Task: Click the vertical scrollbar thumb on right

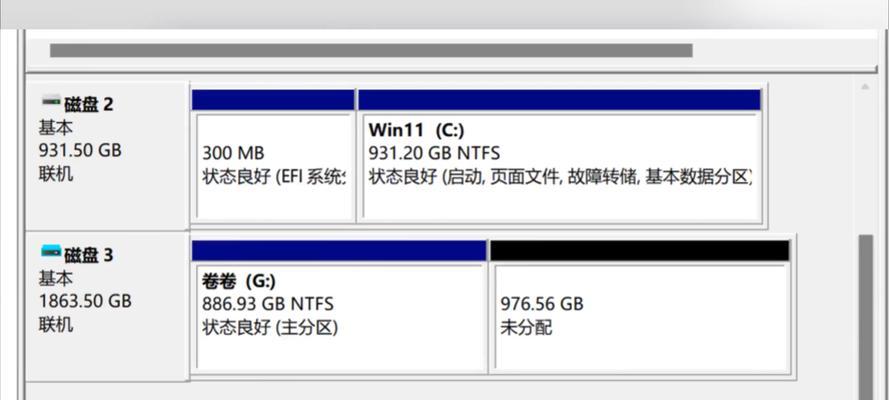Action: 866,317
